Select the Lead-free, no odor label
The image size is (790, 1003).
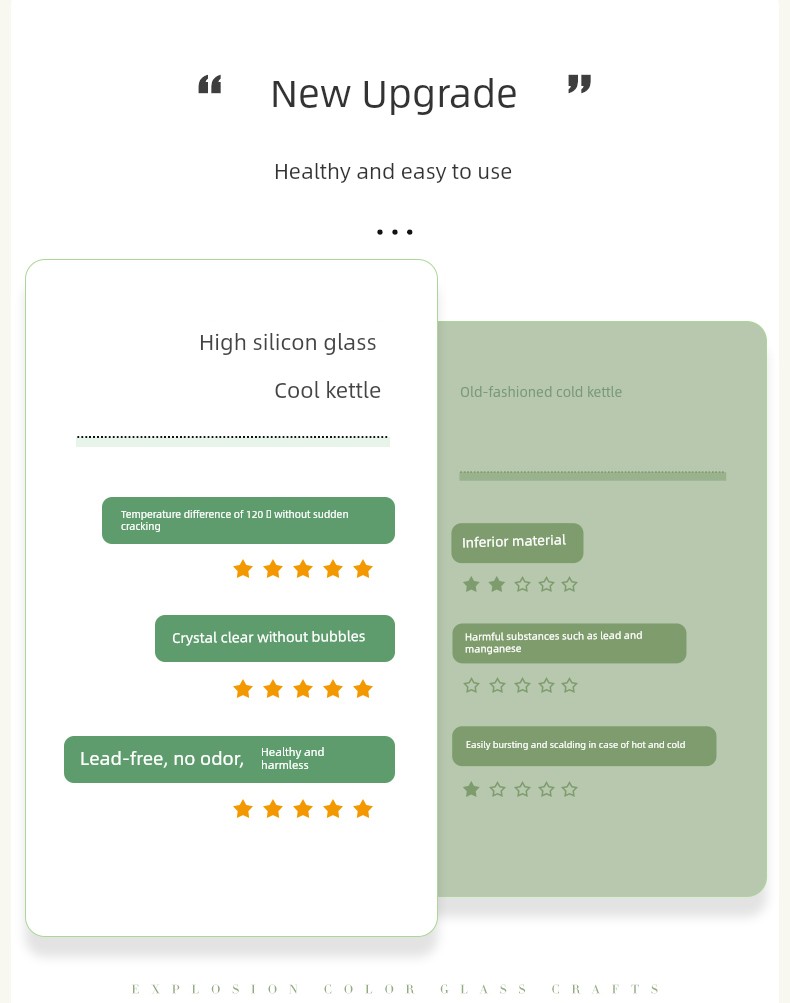pos(230,759)
